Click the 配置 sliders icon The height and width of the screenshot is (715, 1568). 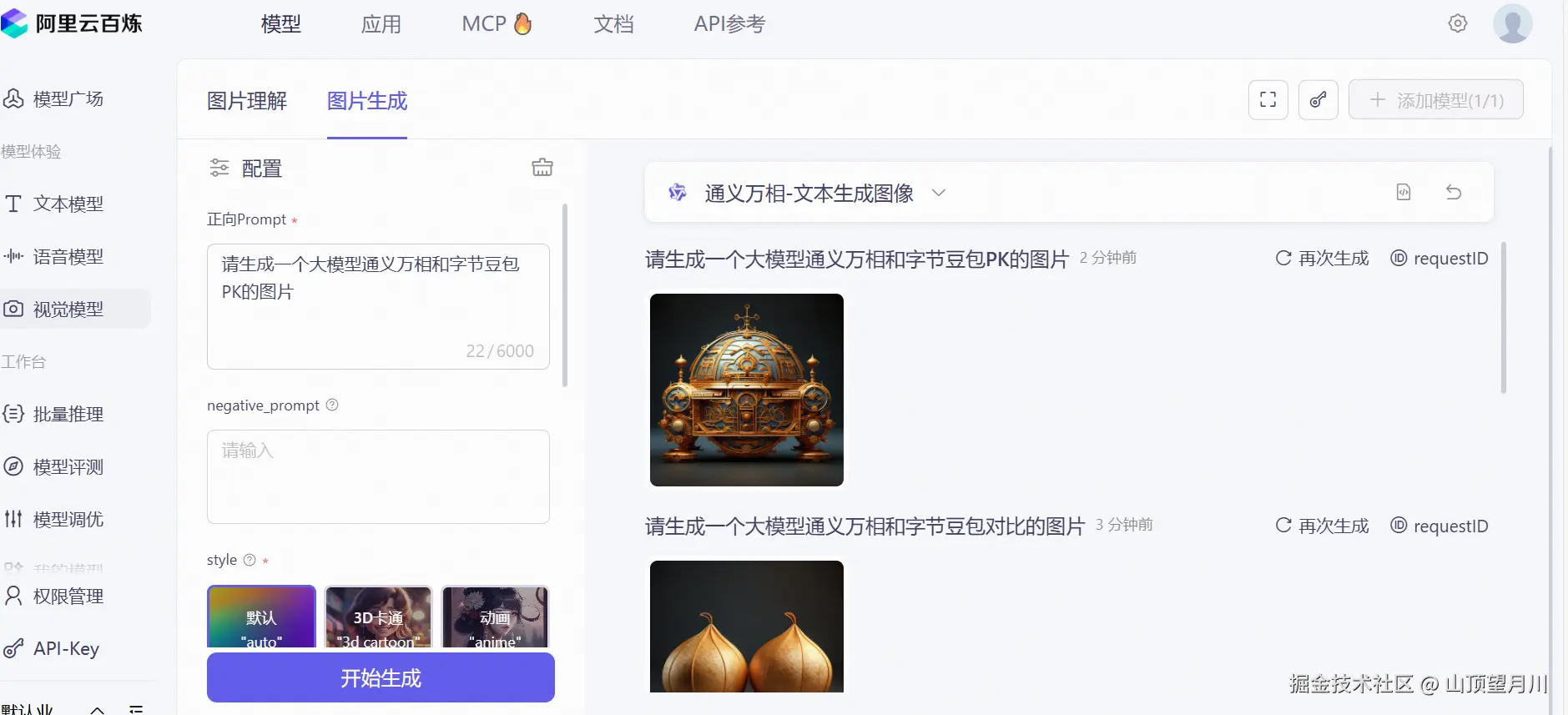click(219, 168)
